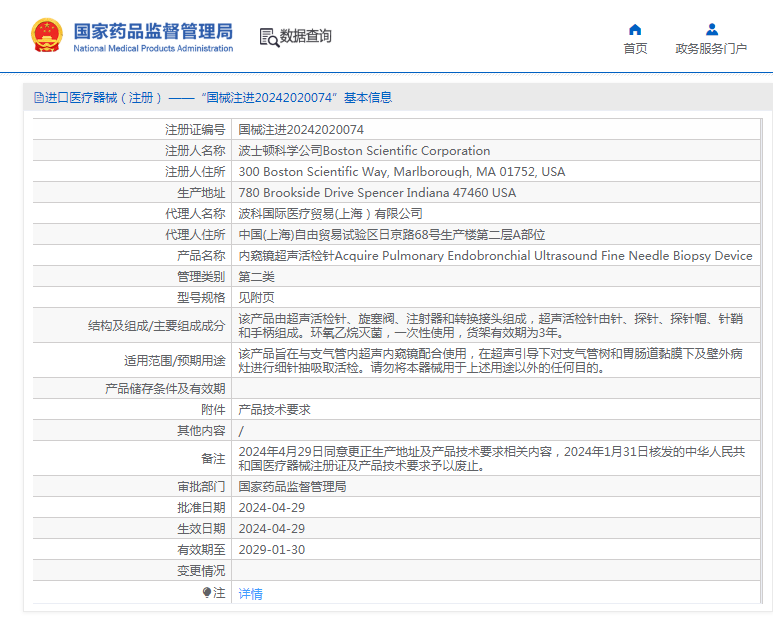Click the 注册人住所 row label
Viewport: 773px width, 623px height.
click(x=195, y=172)
